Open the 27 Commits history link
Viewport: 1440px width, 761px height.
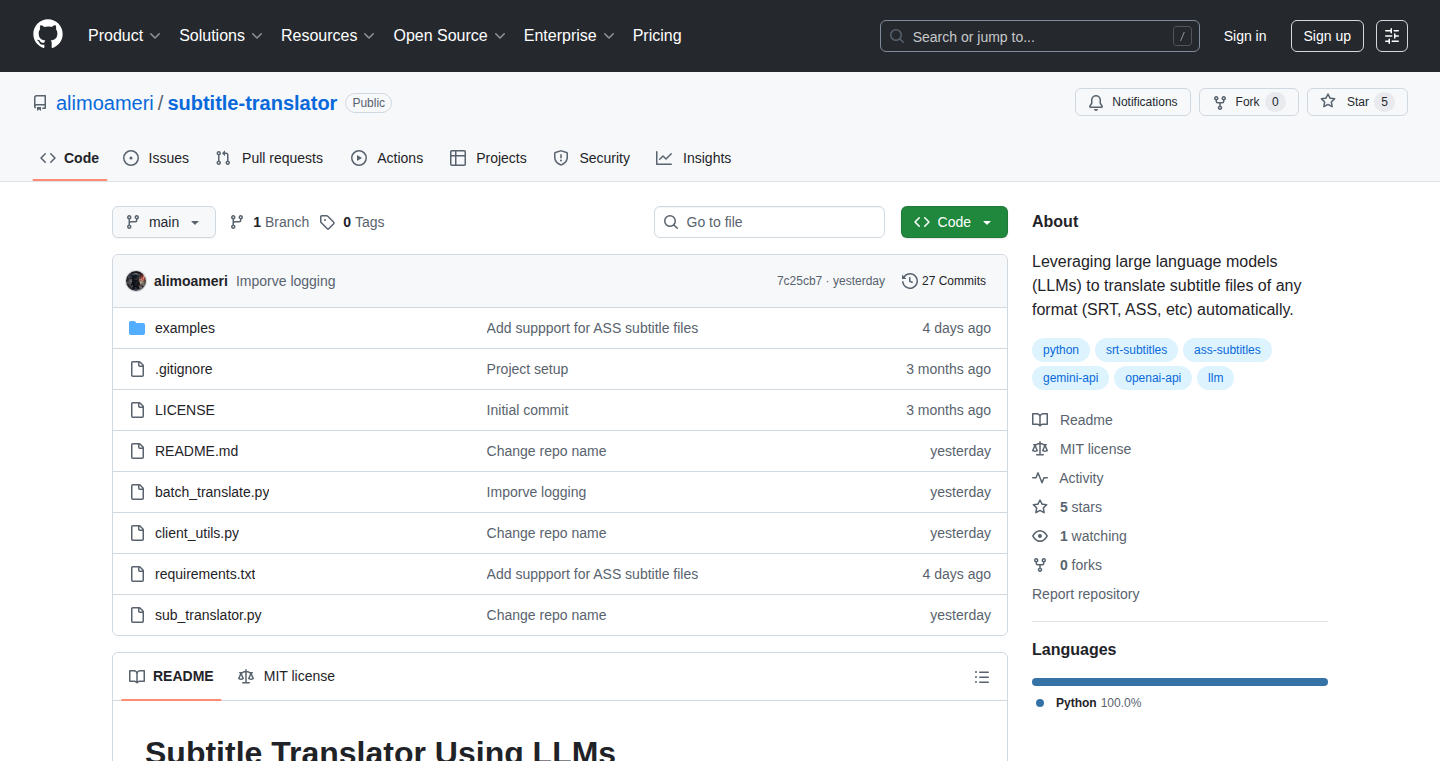(x=944, y=281)
